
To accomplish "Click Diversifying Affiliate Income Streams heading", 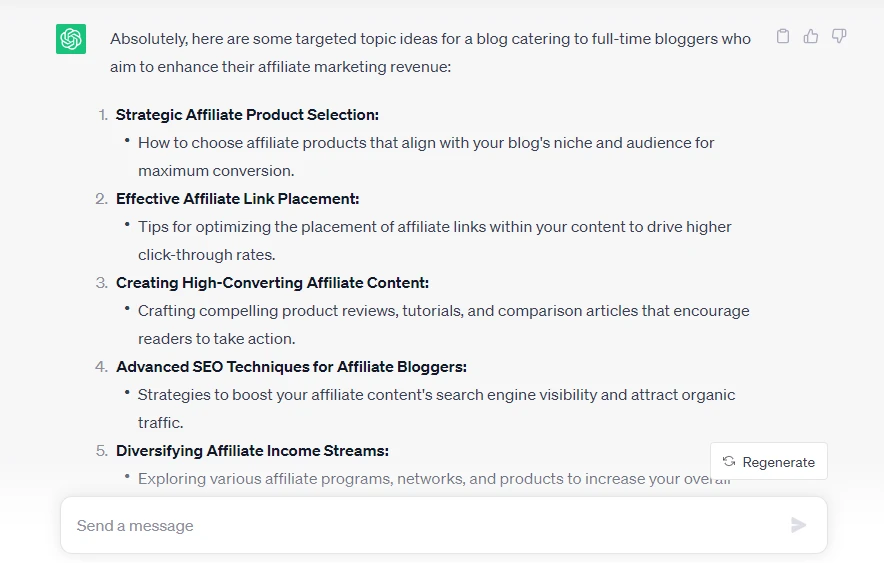I will tap(252, 451).
